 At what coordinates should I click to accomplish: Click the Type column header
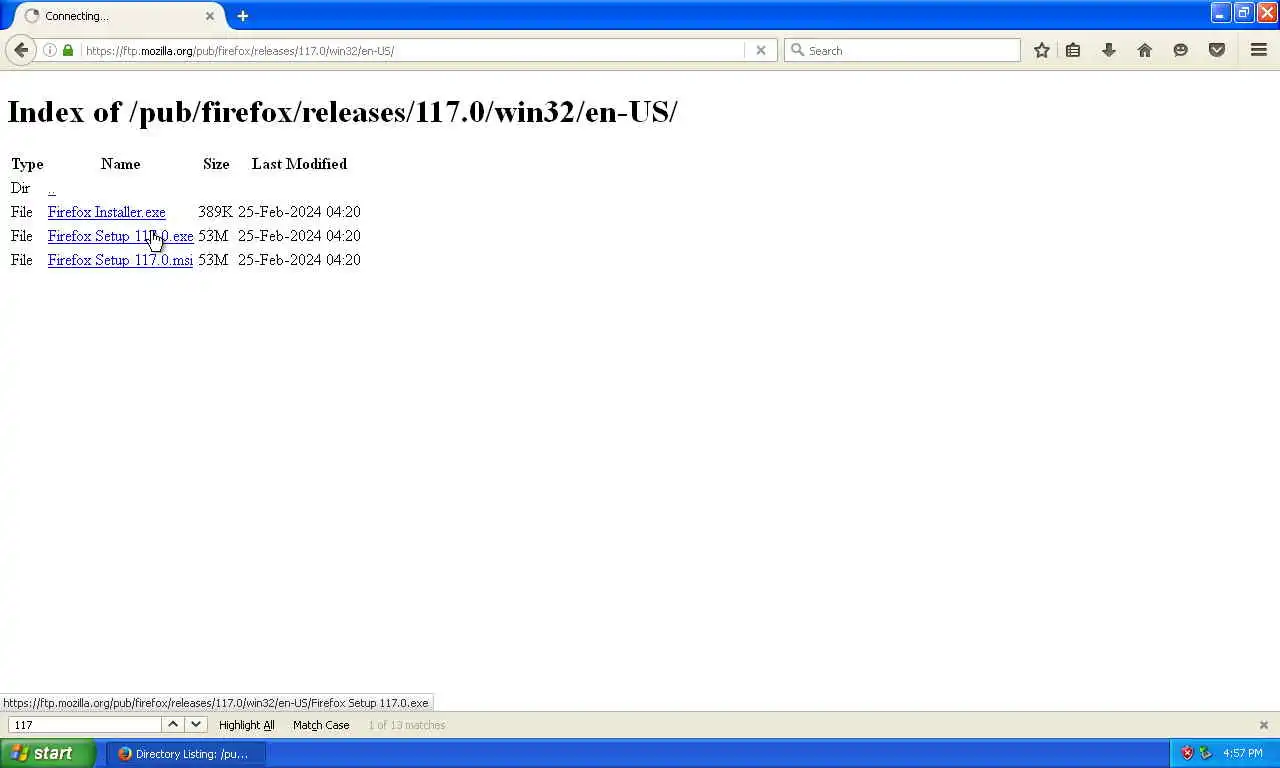click(27, 164)
